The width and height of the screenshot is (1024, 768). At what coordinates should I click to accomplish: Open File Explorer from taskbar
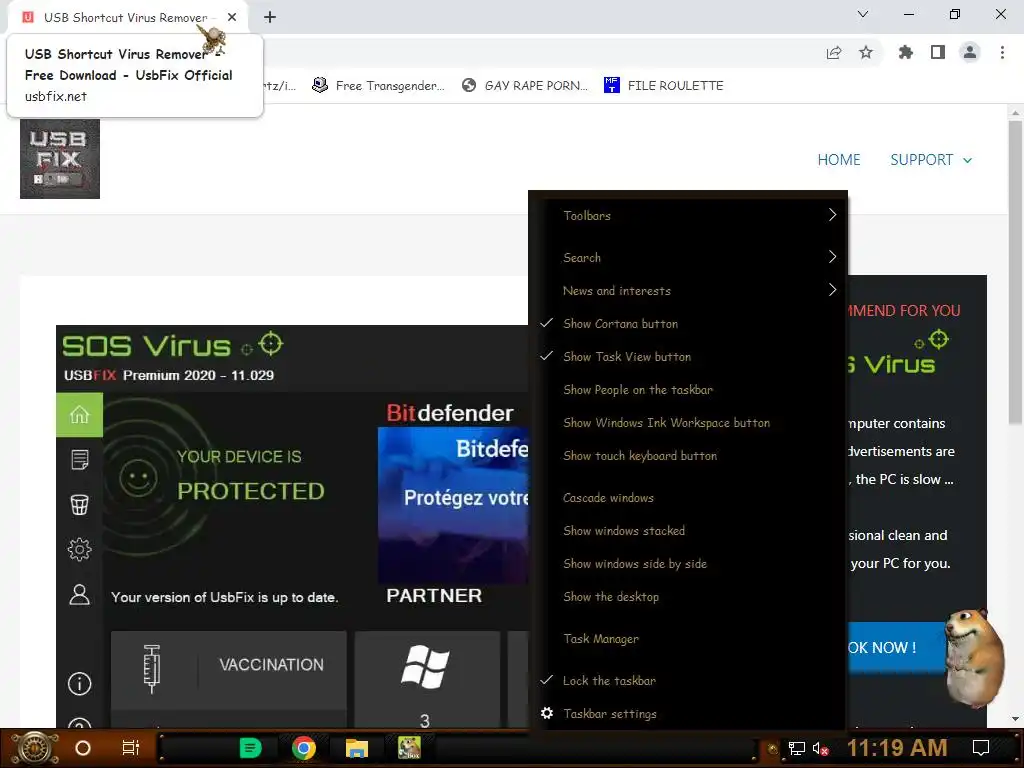point(357,748)
